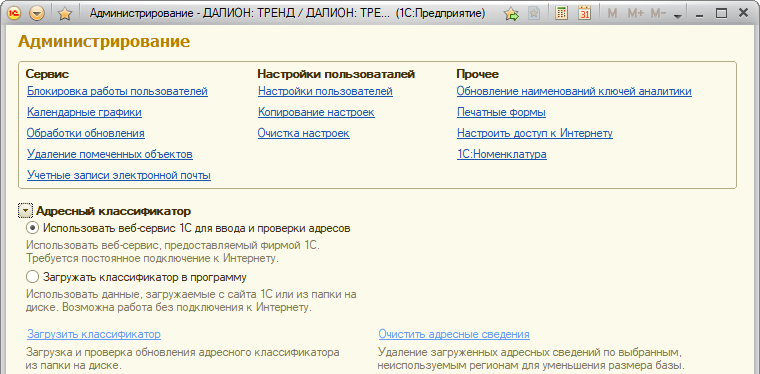The width and height of the screenshot is (760, 374).
Task: Click the 1C application logo icon
Action: click(x=14, y=14)
